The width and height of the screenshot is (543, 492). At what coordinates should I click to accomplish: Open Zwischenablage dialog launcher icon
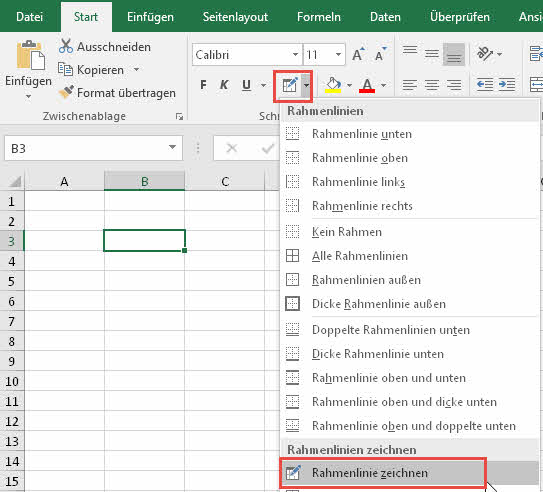tap(179, 117)
